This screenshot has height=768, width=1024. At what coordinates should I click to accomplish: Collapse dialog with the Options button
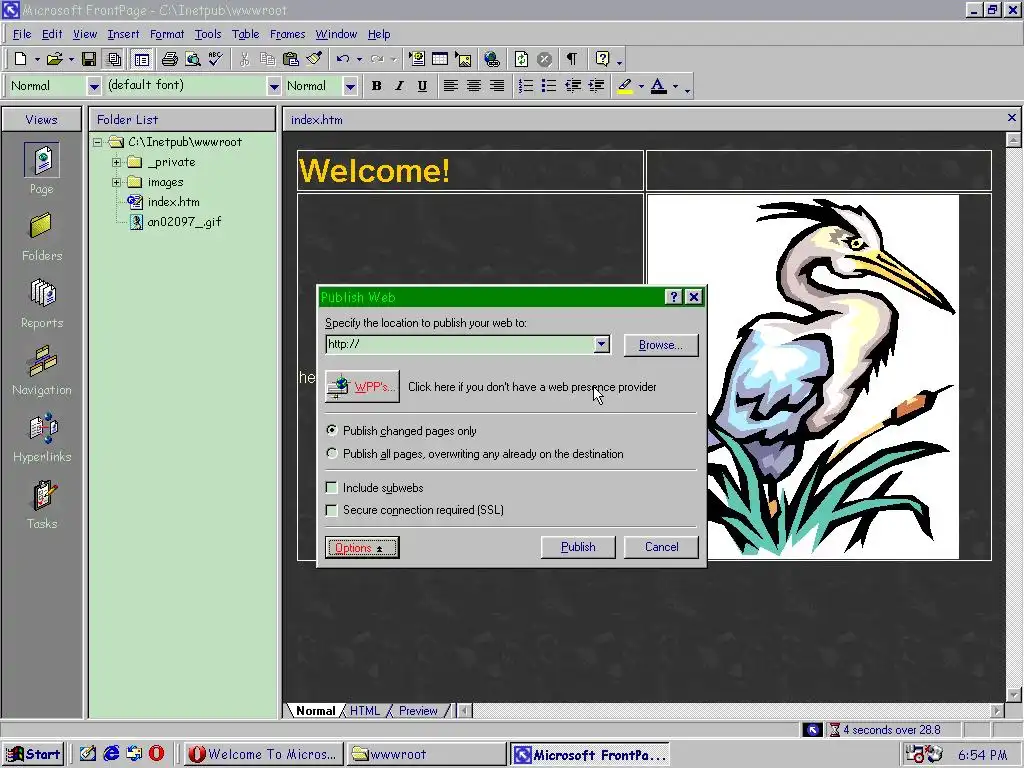click(362, 548)
